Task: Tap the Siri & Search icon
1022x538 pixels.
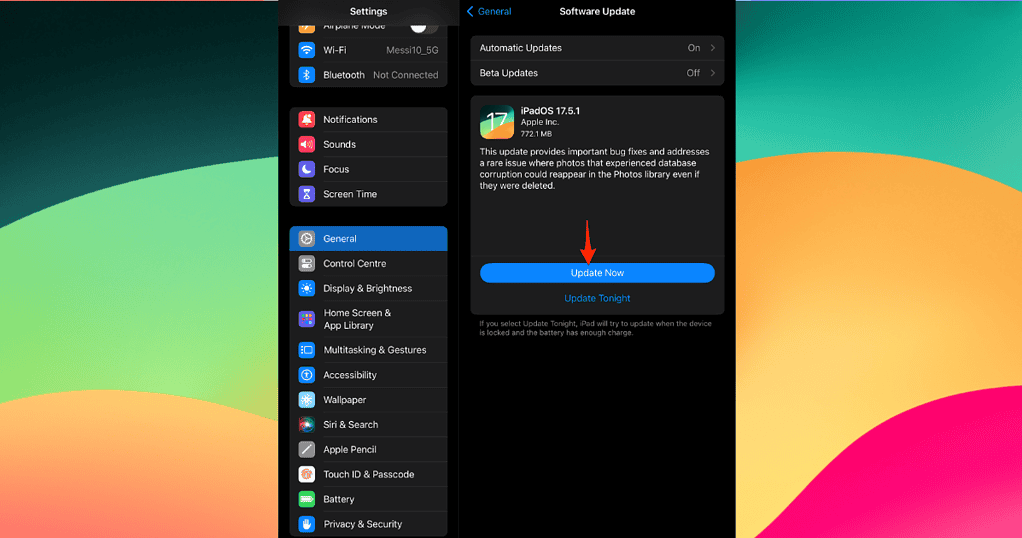Action: click(306, 425)
